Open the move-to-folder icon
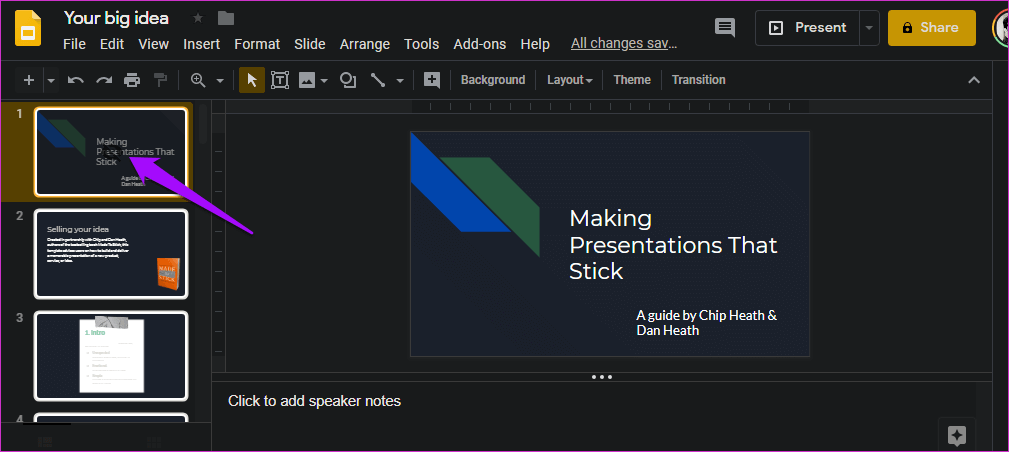Image resolution: width=1009 pixels, height=452 pixels. tap(226, 19)
